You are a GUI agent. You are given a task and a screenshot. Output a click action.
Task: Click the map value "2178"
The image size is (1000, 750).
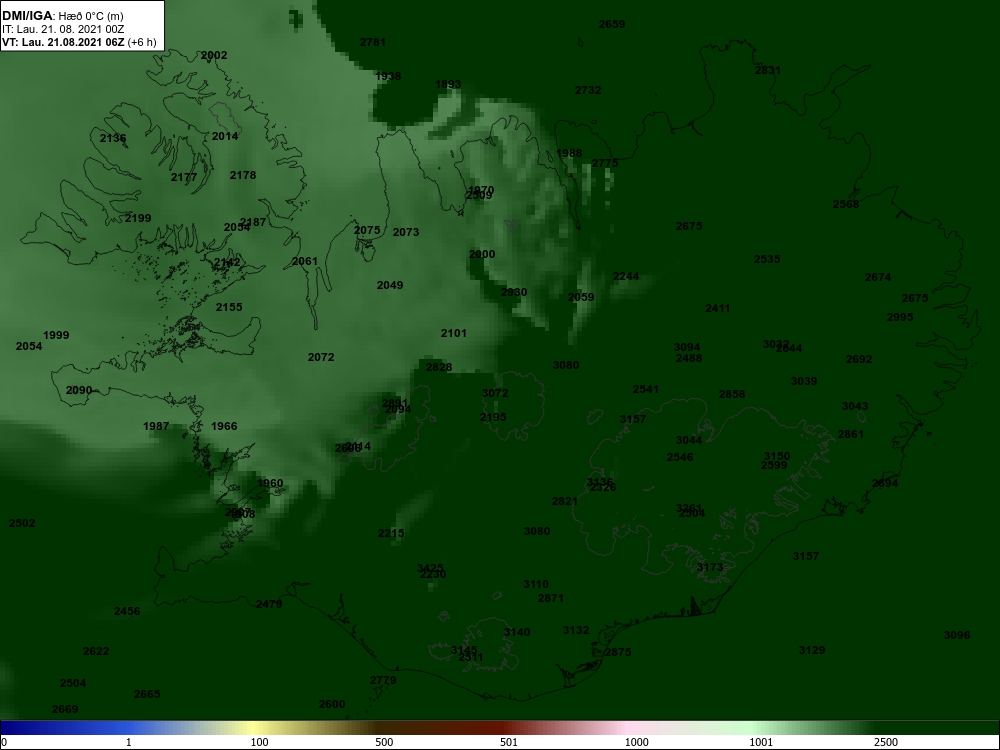pos(242,175)
